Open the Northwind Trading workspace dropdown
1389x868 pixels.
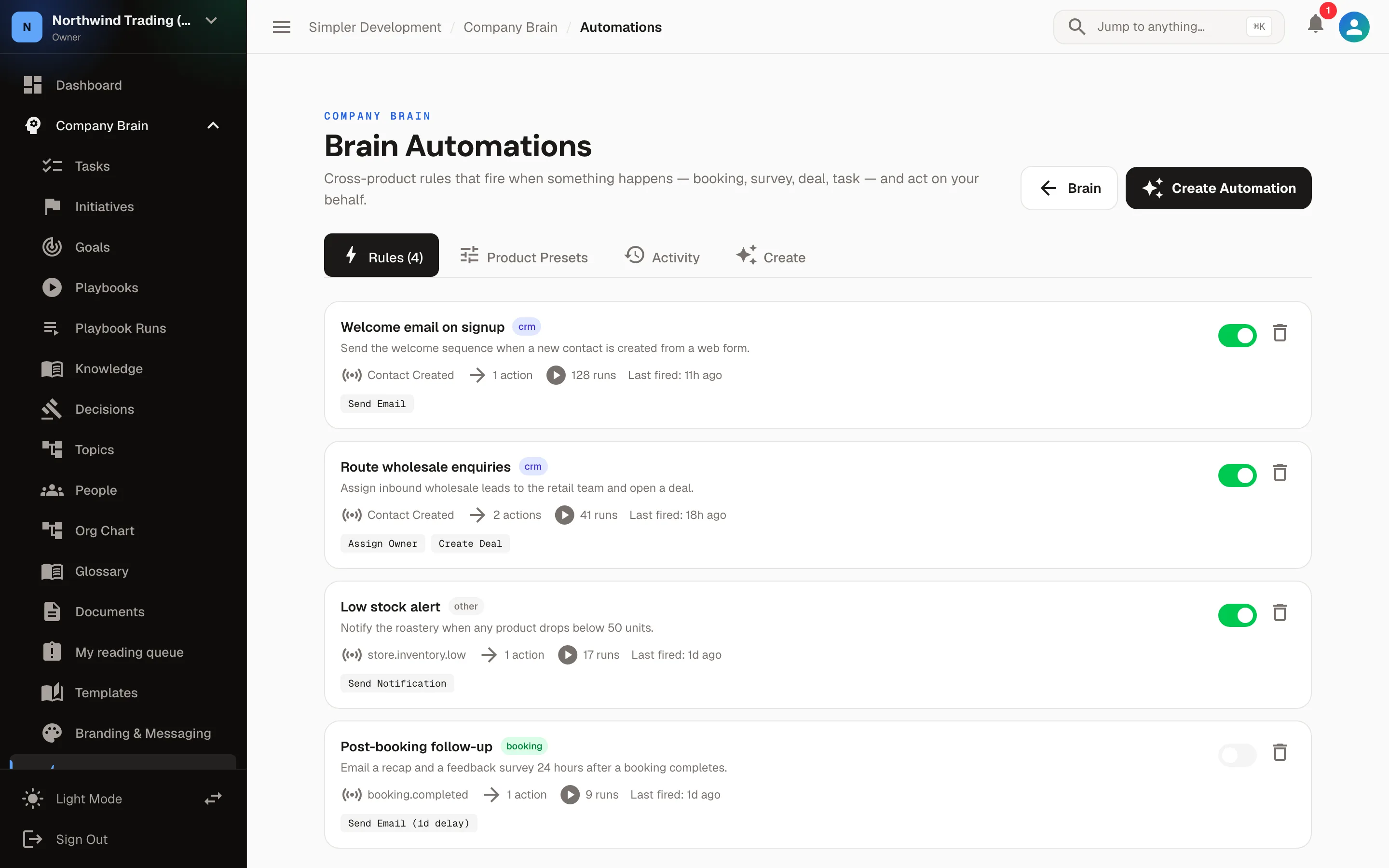[x=211, y=21]
